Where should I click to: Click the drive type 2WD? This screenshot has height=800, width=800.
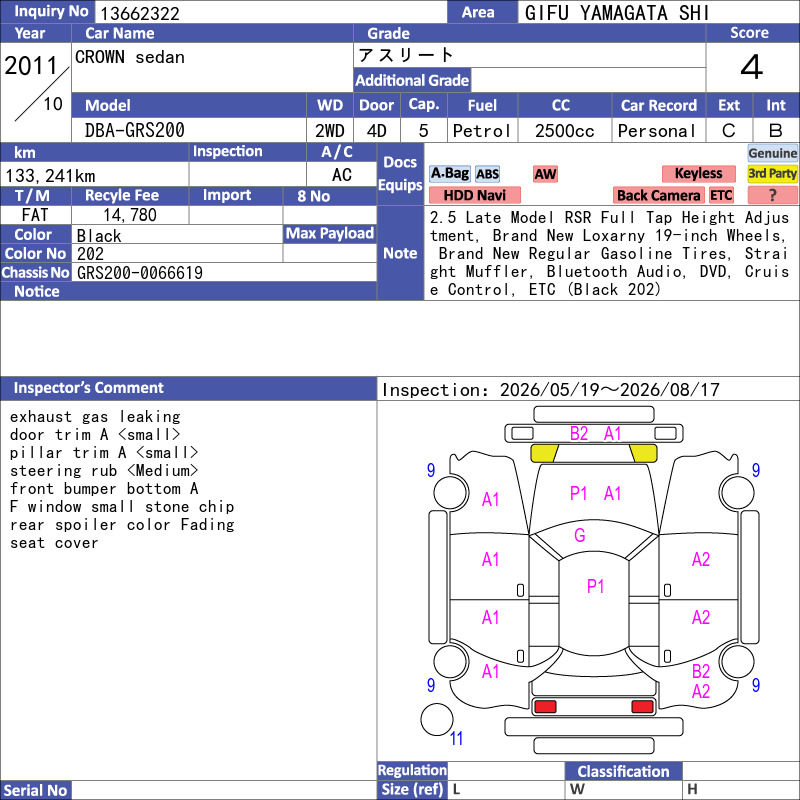[x=330, y=131]
